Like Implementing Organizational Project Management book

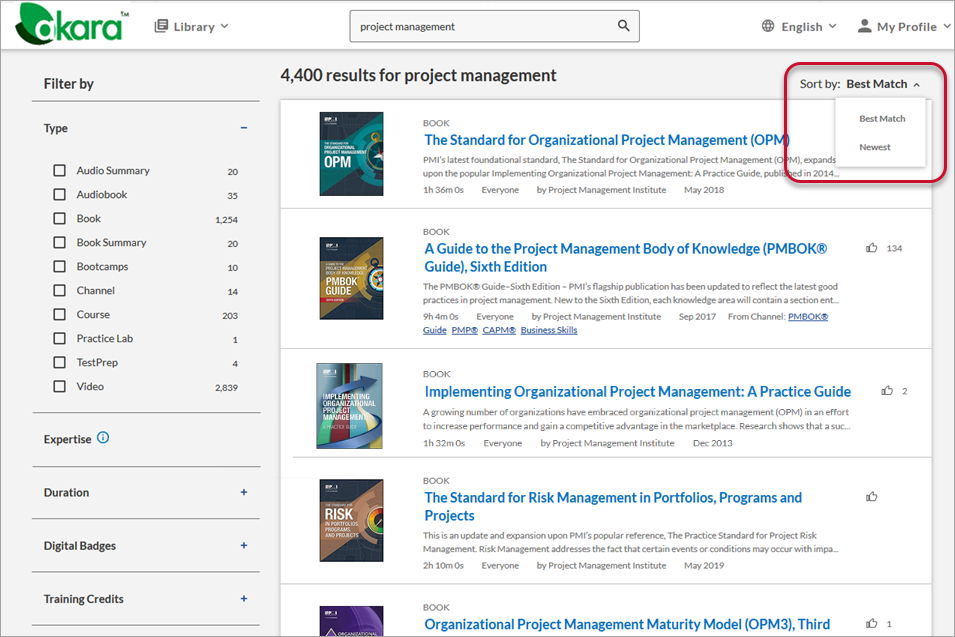click(x=887, y=391)
